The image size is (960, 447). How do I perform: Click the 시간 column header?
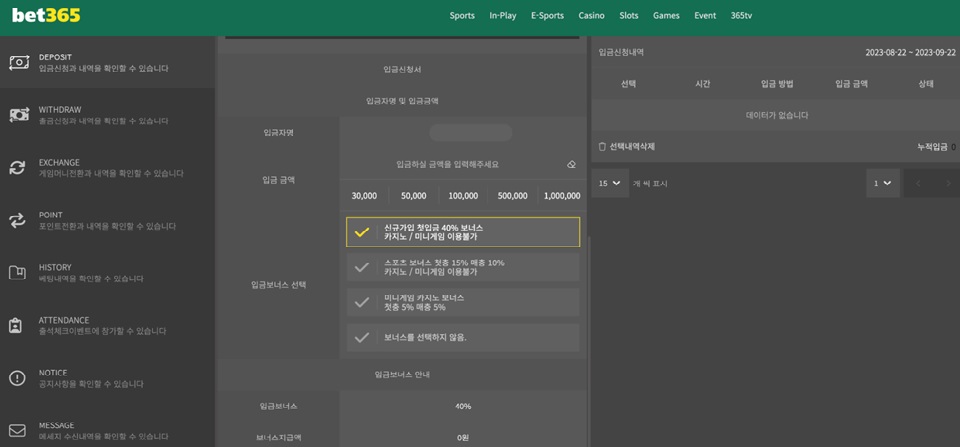point(703,85)
